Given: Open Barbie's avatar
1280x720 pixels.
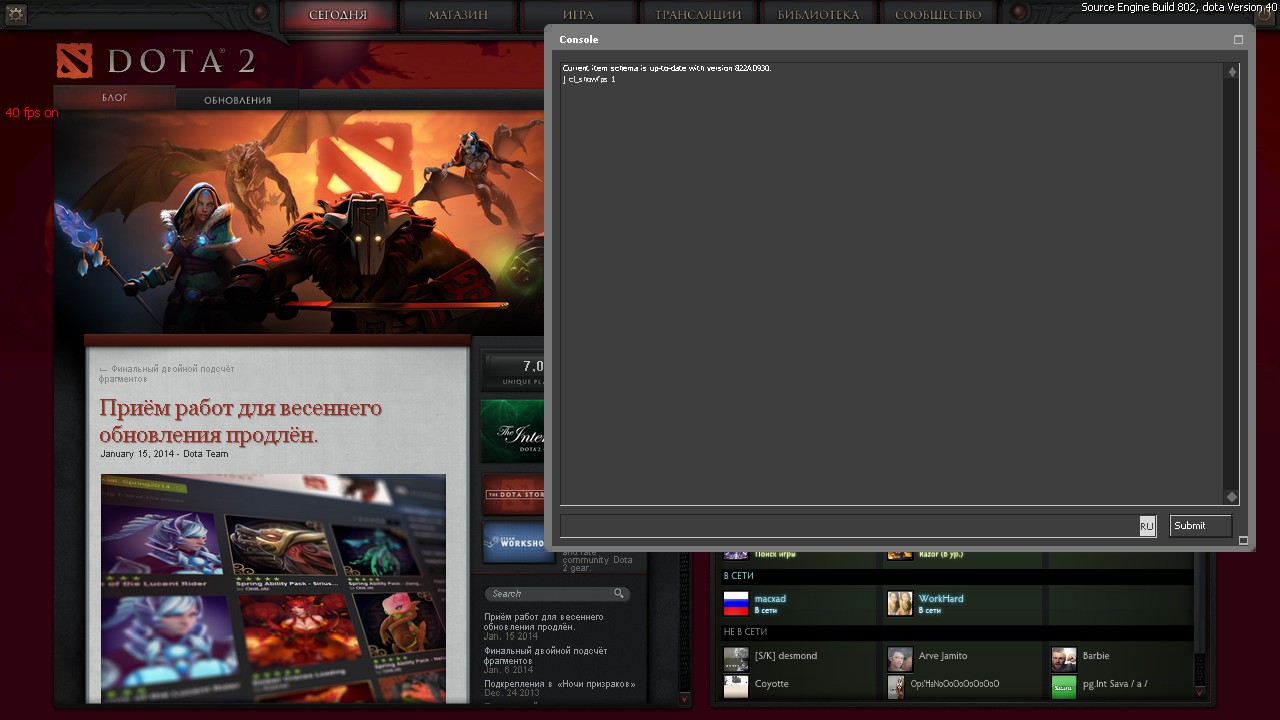Looking at the screenshot, I should [1064, 659].
